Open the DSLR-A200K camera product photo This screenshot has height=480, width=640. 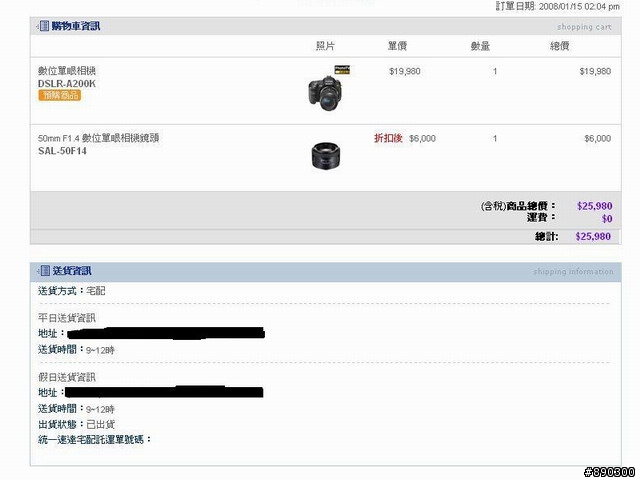click(x=325, y=93)
